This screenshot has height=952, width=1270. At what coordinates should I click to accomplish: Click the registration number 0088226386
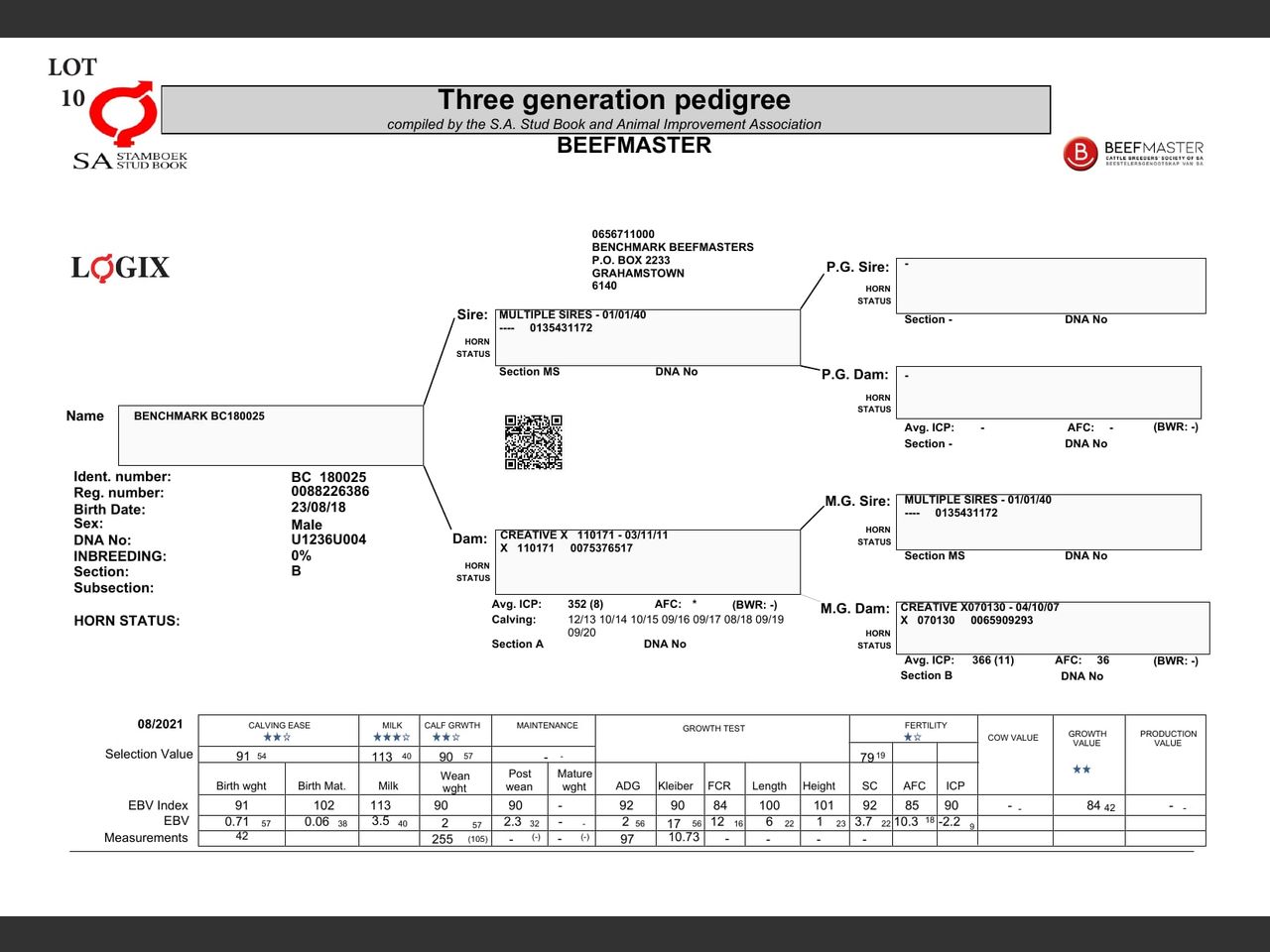(x=329, y=492)
